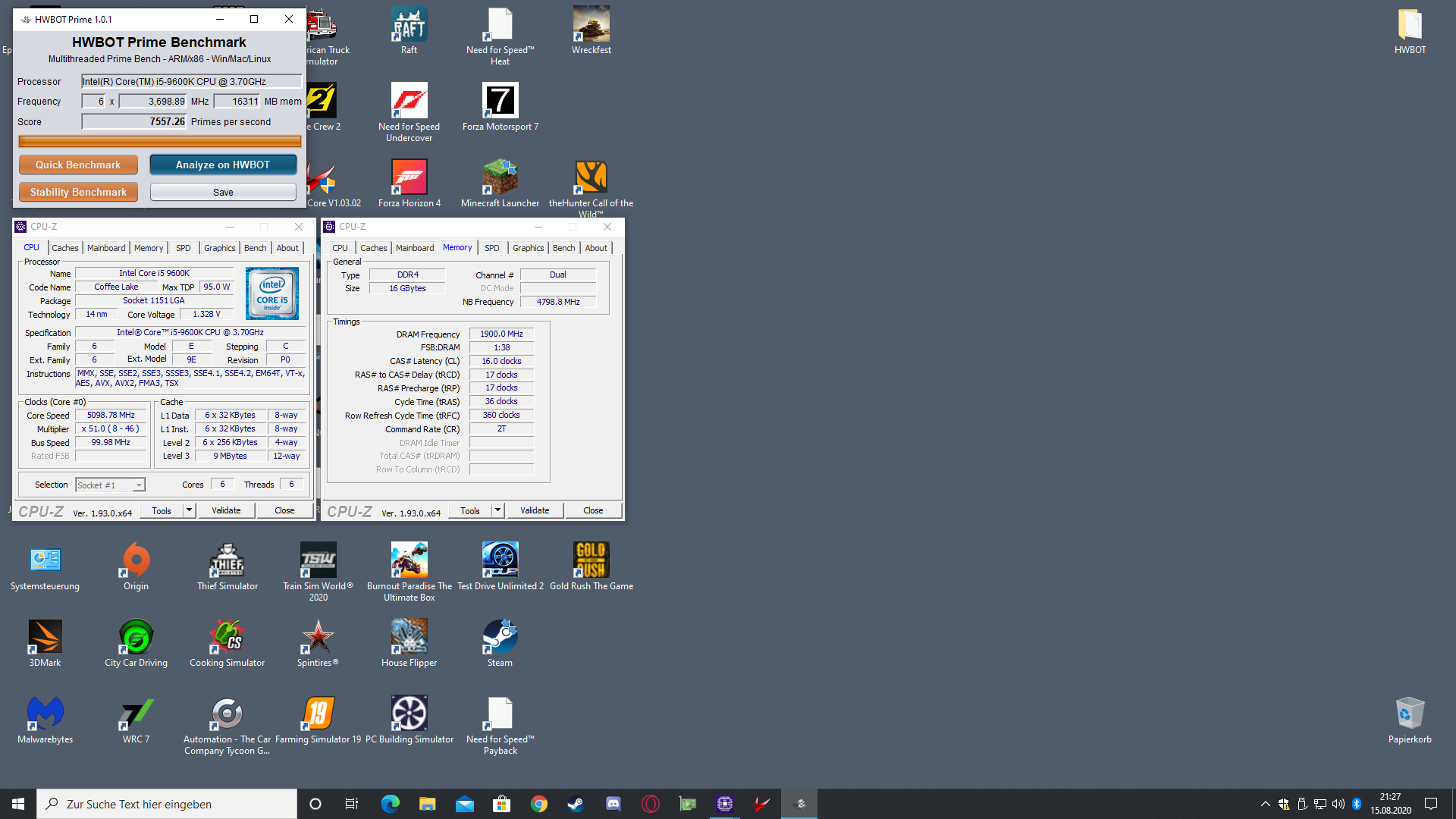Launch the Malwarebytes desktop icon

(x=45, y=720)
